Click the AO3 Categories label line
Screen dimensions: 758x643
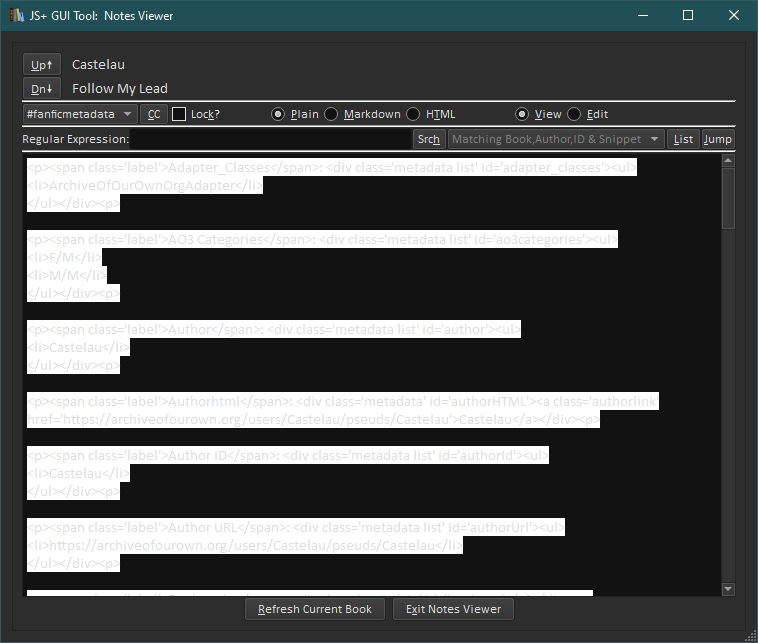pos(322,239)
